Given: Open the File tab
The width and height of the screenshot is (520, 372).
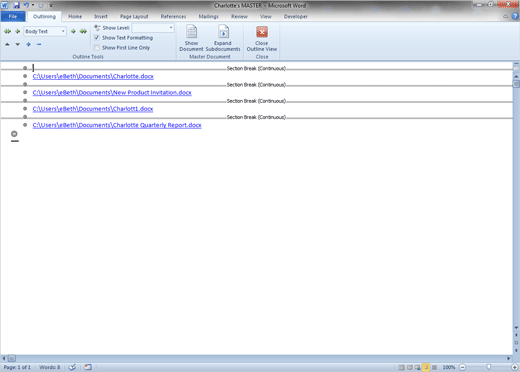Looking at the screenshot, I should click(x=13, y=16).
